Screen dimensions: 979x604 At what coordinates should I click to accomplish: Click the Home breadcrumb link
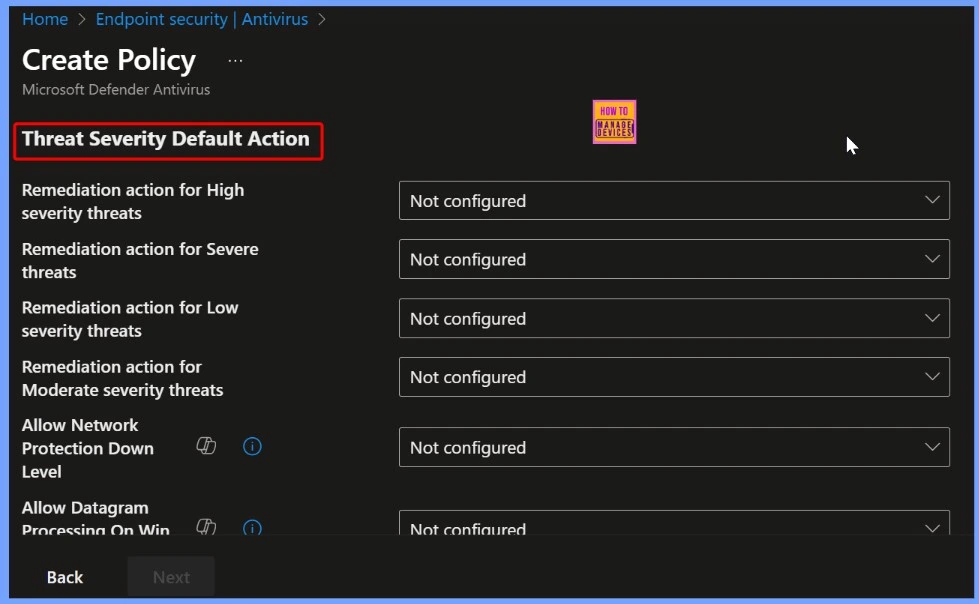click(45, 19)
